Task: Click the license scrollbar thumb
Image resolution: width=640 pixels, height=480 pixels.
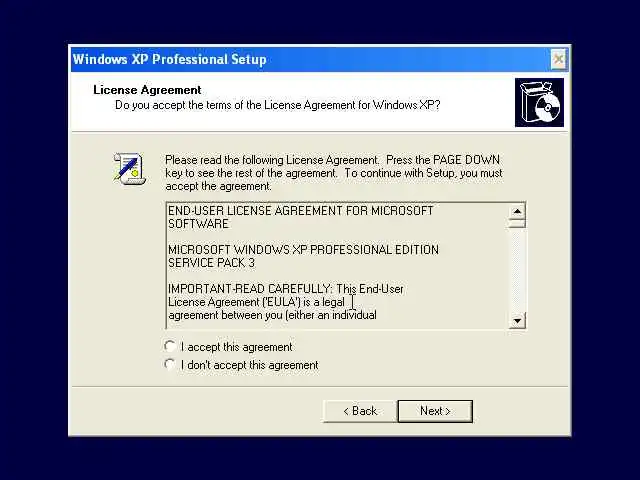Action: (517, 224)
